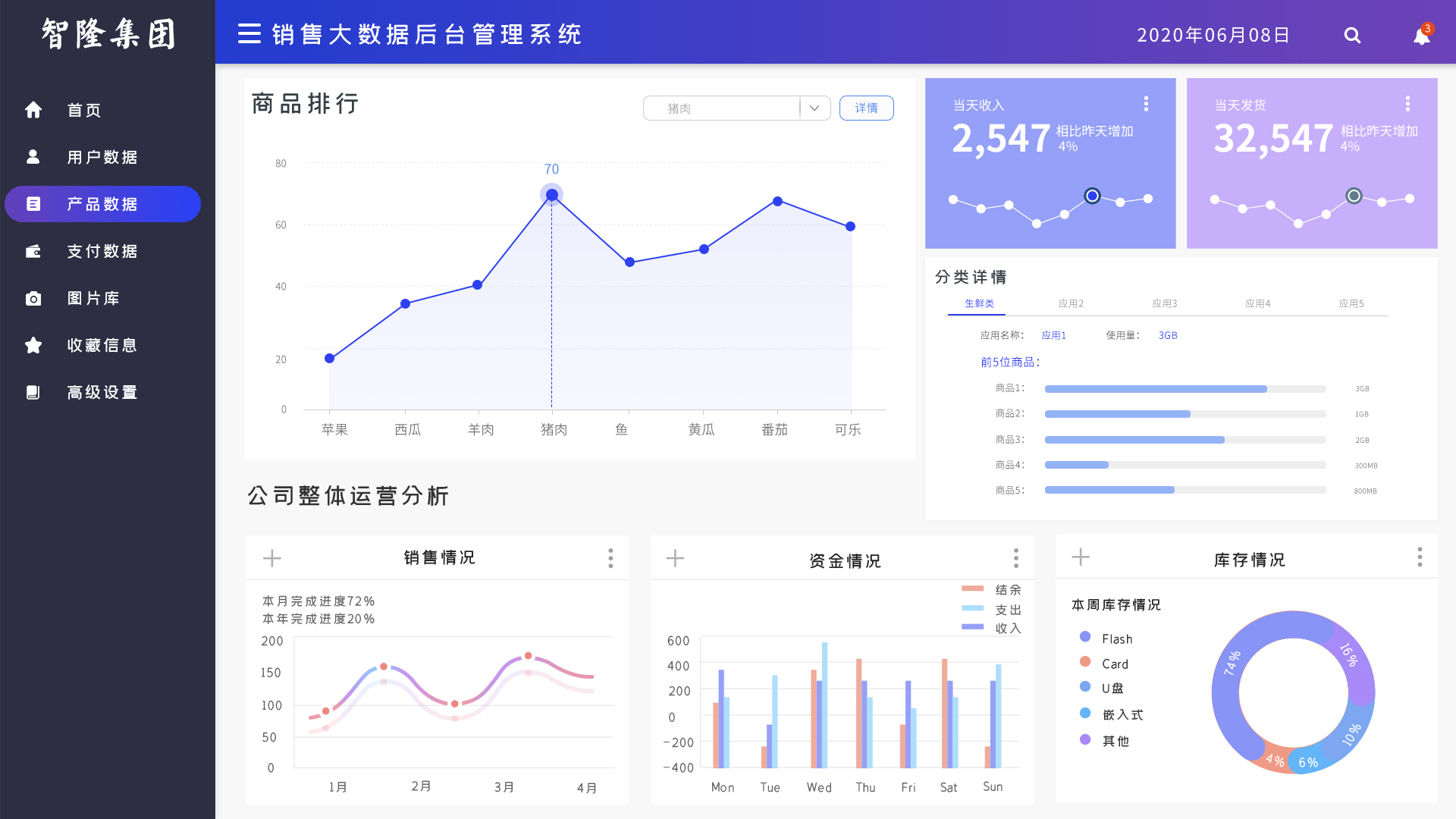This screenshot has height=819, width=1456.
Task: Switch to the 应用3 tab
Action: click(x=1164, y=303)
